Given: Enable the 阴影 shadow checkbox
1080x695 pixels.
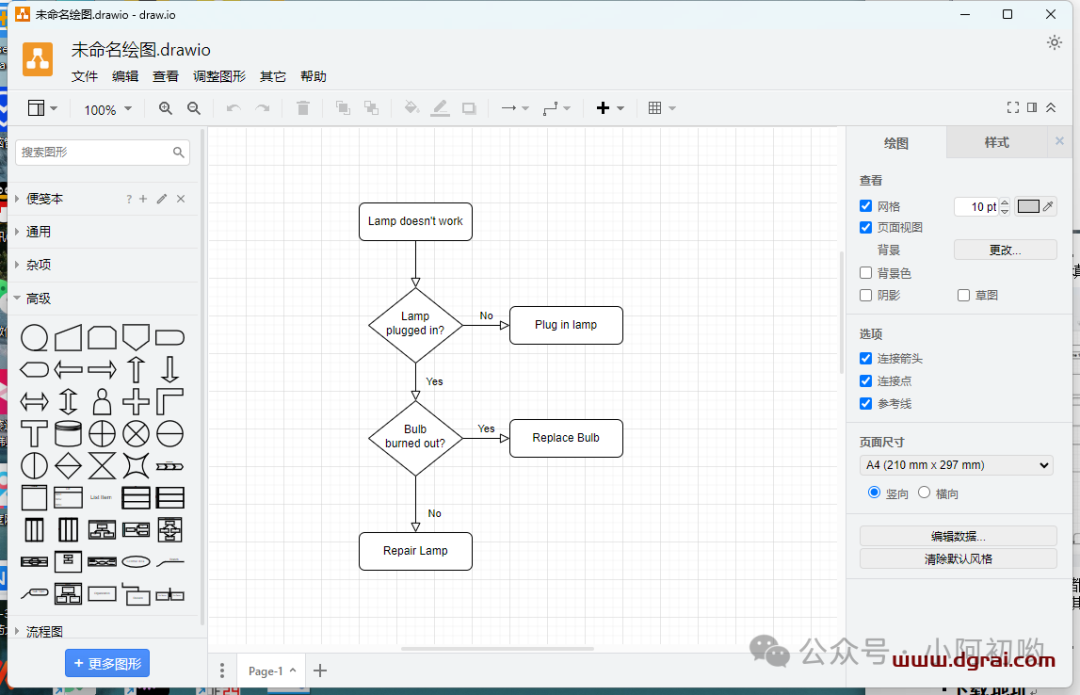Looking at the screenshot, I should click(x=866, y=295).
